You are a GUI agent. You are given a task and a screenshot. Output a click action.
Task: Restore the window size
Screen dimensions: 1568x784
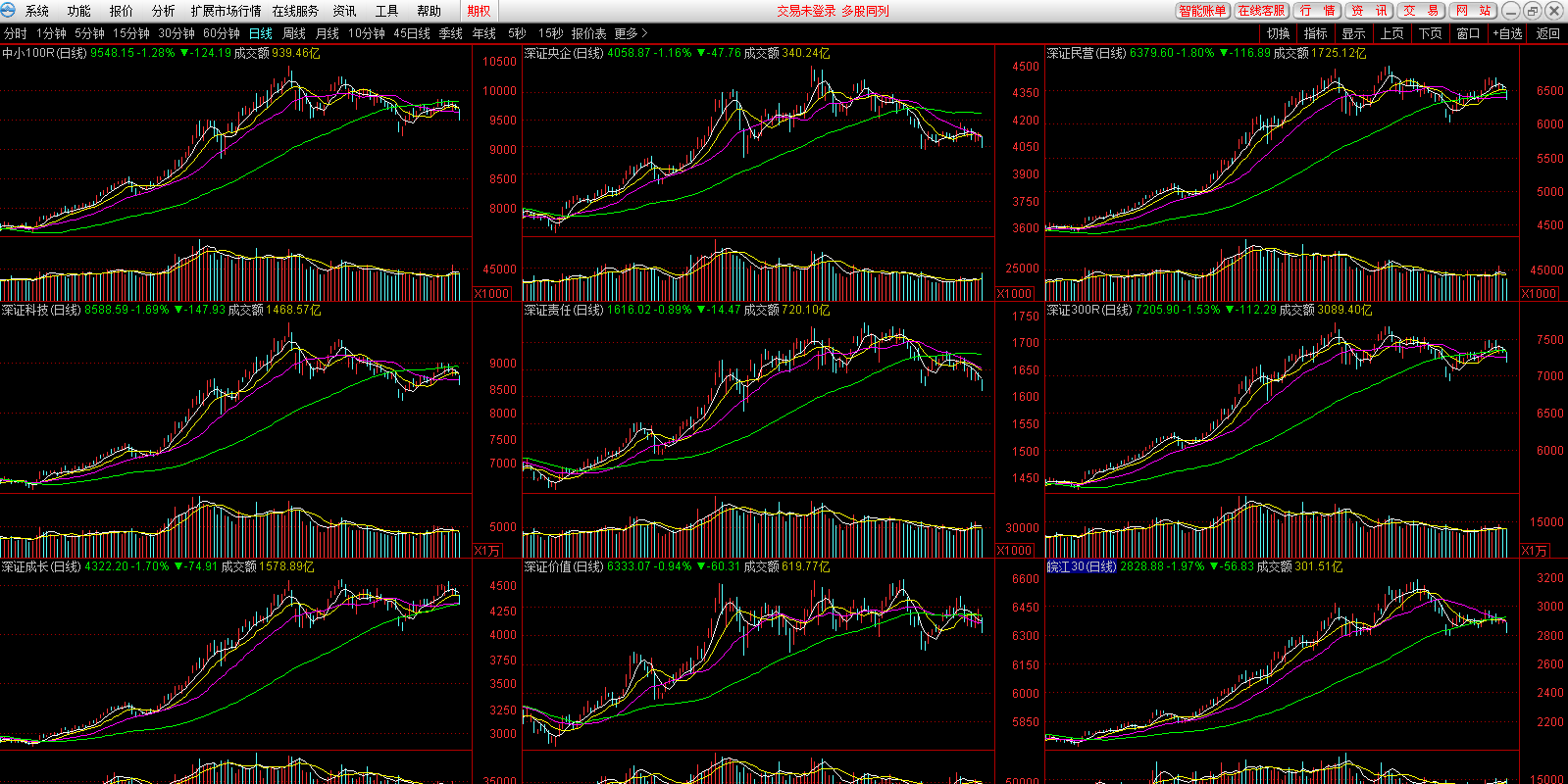pos(1533,11)
